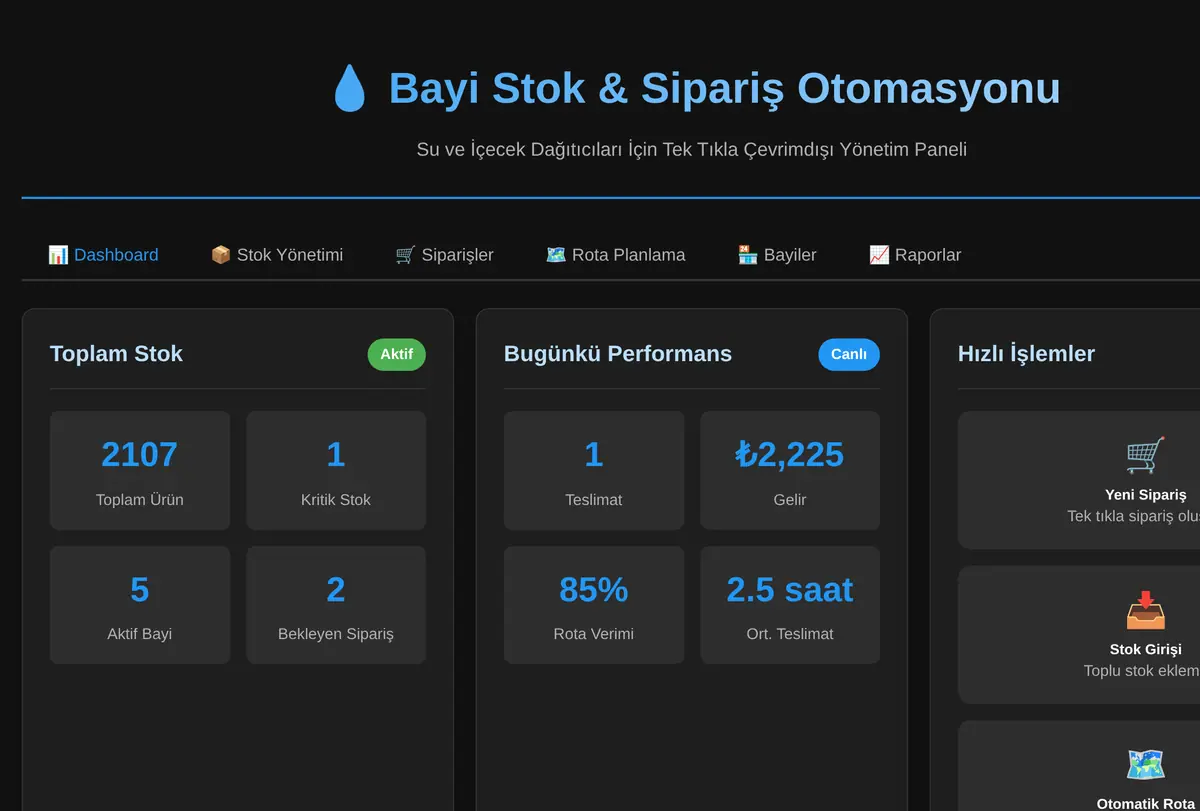Click the Bekleyen Sipariş count 2
Viewport: 1200px width, 811px height.
click(336, 590)
